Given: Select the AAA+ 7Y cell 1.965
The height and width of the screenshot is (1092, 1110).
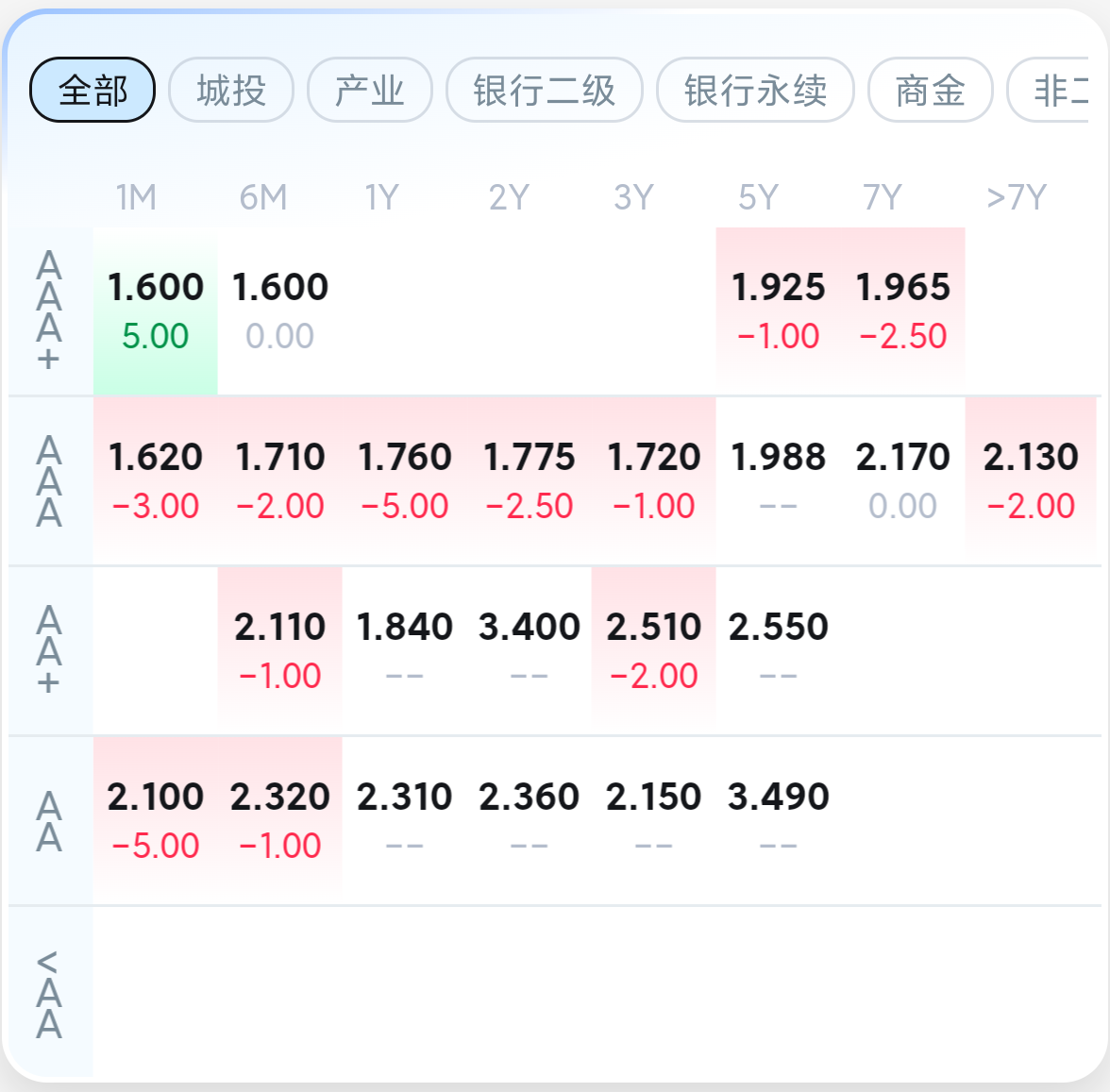Looking at the screenshot, I should pos(902,311).
